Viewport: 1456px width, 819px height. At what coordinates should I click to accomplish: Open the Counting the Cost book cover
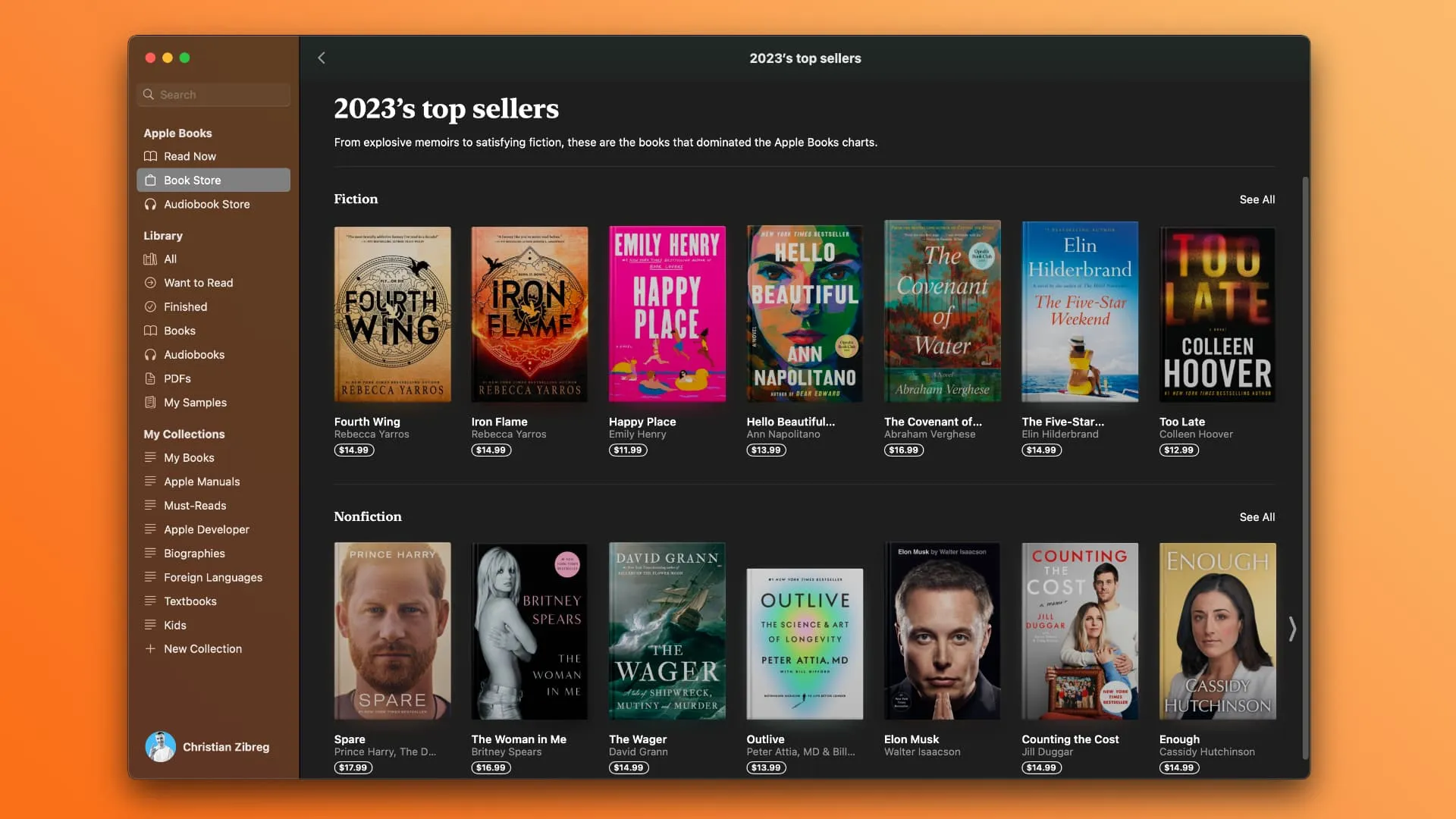pos(1080,631)
